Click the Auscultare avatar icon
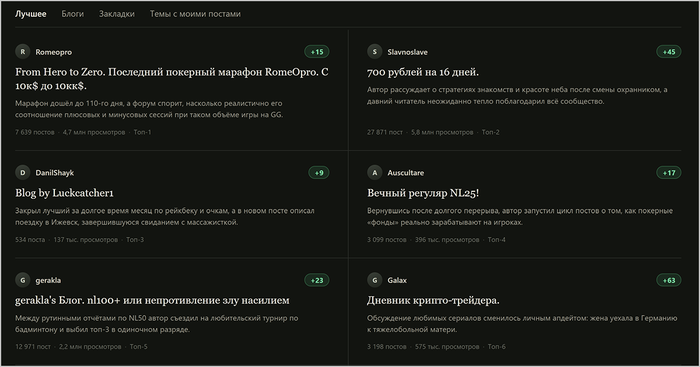This screenshot has height=367, width=700. (x=375, y=173)
